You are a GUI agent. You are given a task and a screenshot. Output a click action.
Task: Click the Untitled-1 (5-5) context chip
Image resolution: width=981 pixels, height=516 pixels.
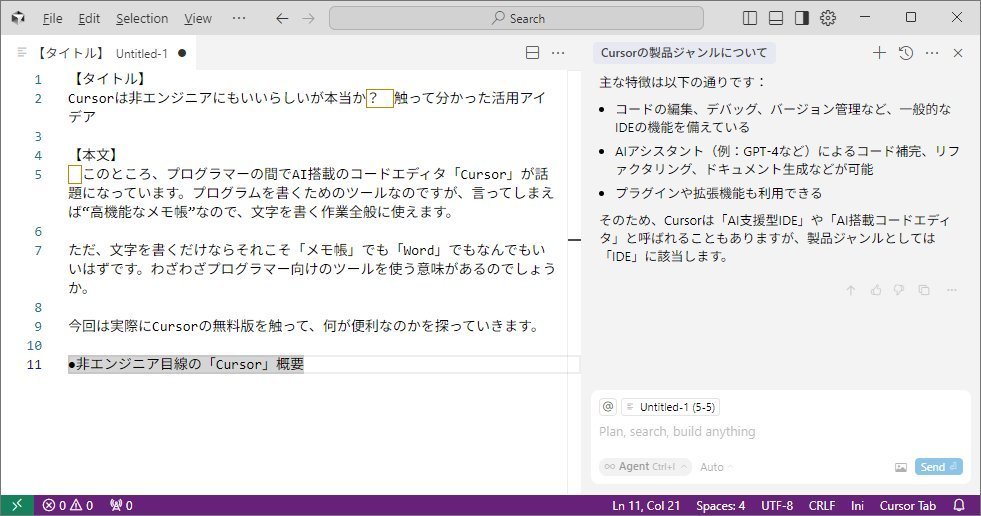click(670, 407)
